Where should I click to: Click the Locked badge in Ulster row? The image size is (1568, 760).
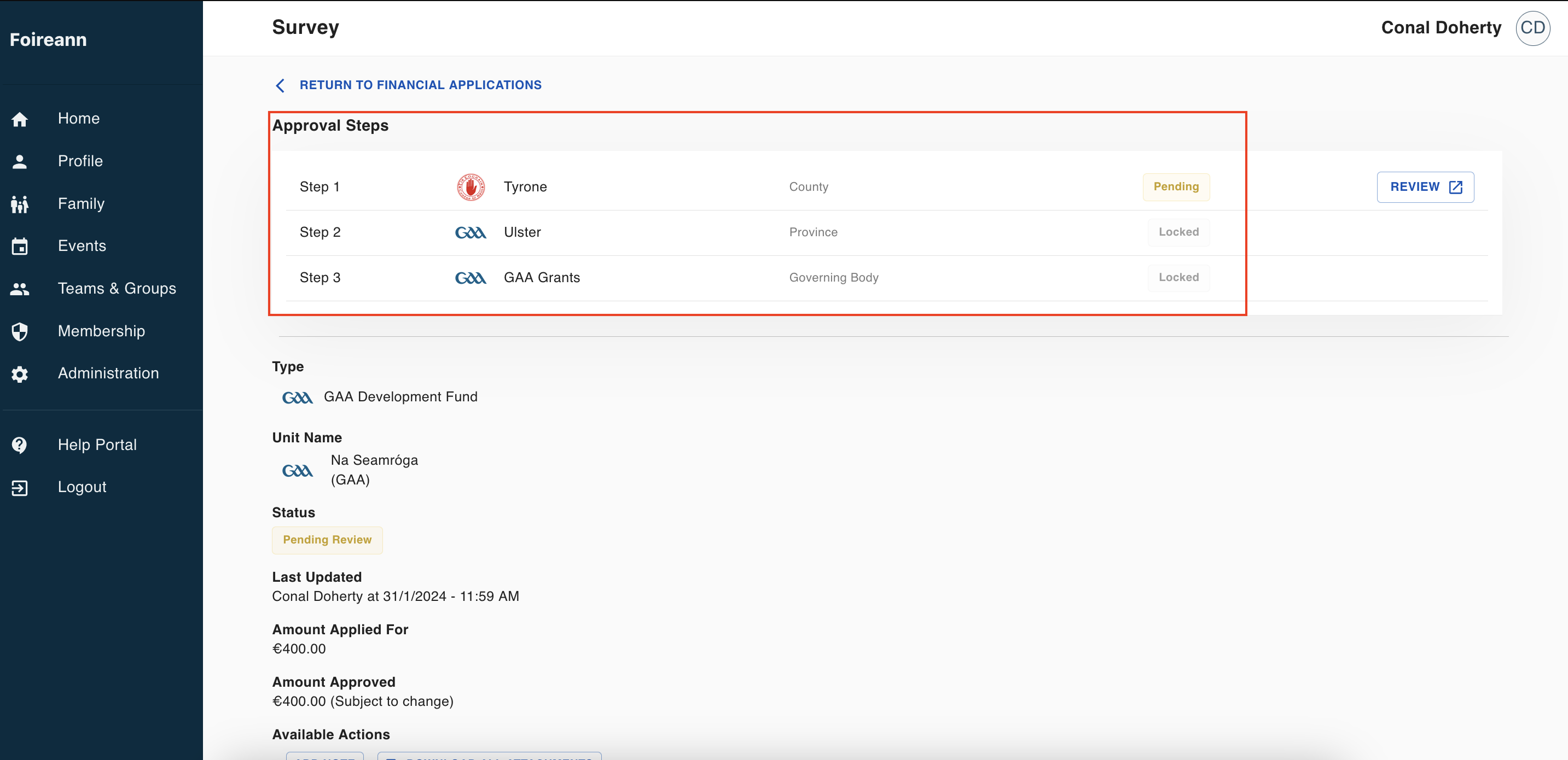tap(1178, 232)
